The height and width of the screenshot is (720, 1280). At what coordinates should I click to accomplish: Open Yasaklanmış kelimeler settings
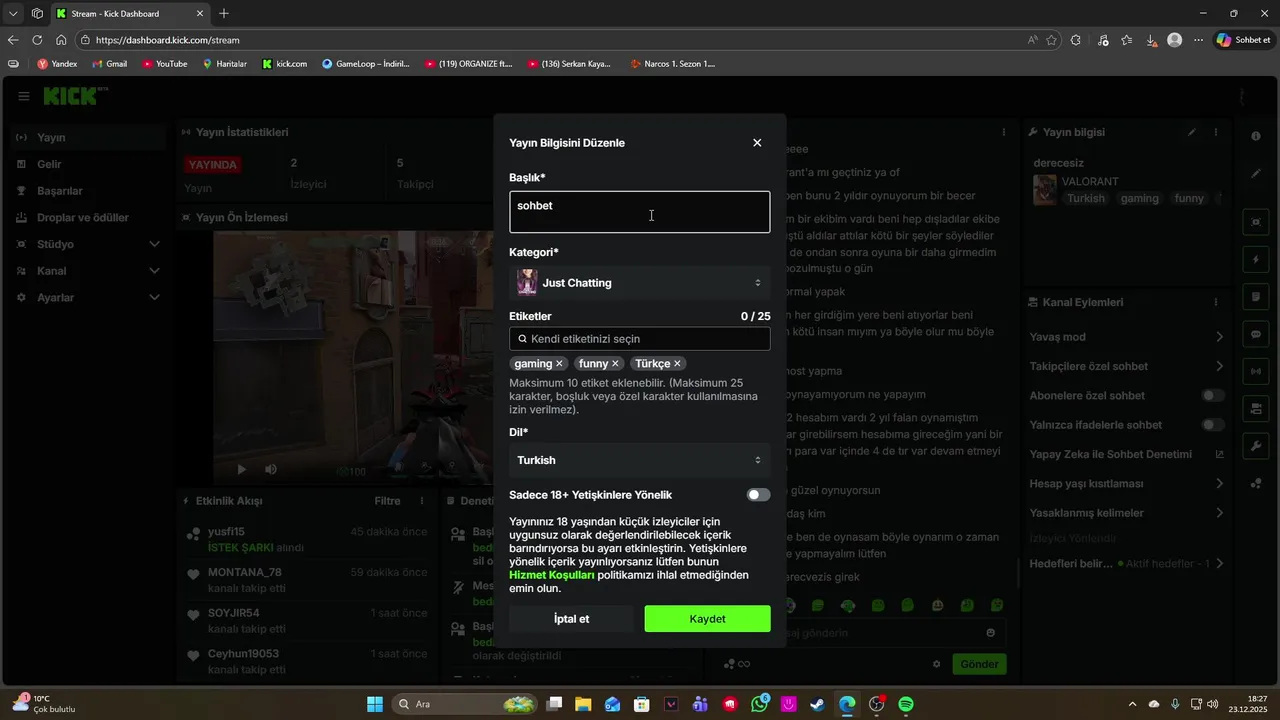pyautogui.click(x=1126, y=513)
